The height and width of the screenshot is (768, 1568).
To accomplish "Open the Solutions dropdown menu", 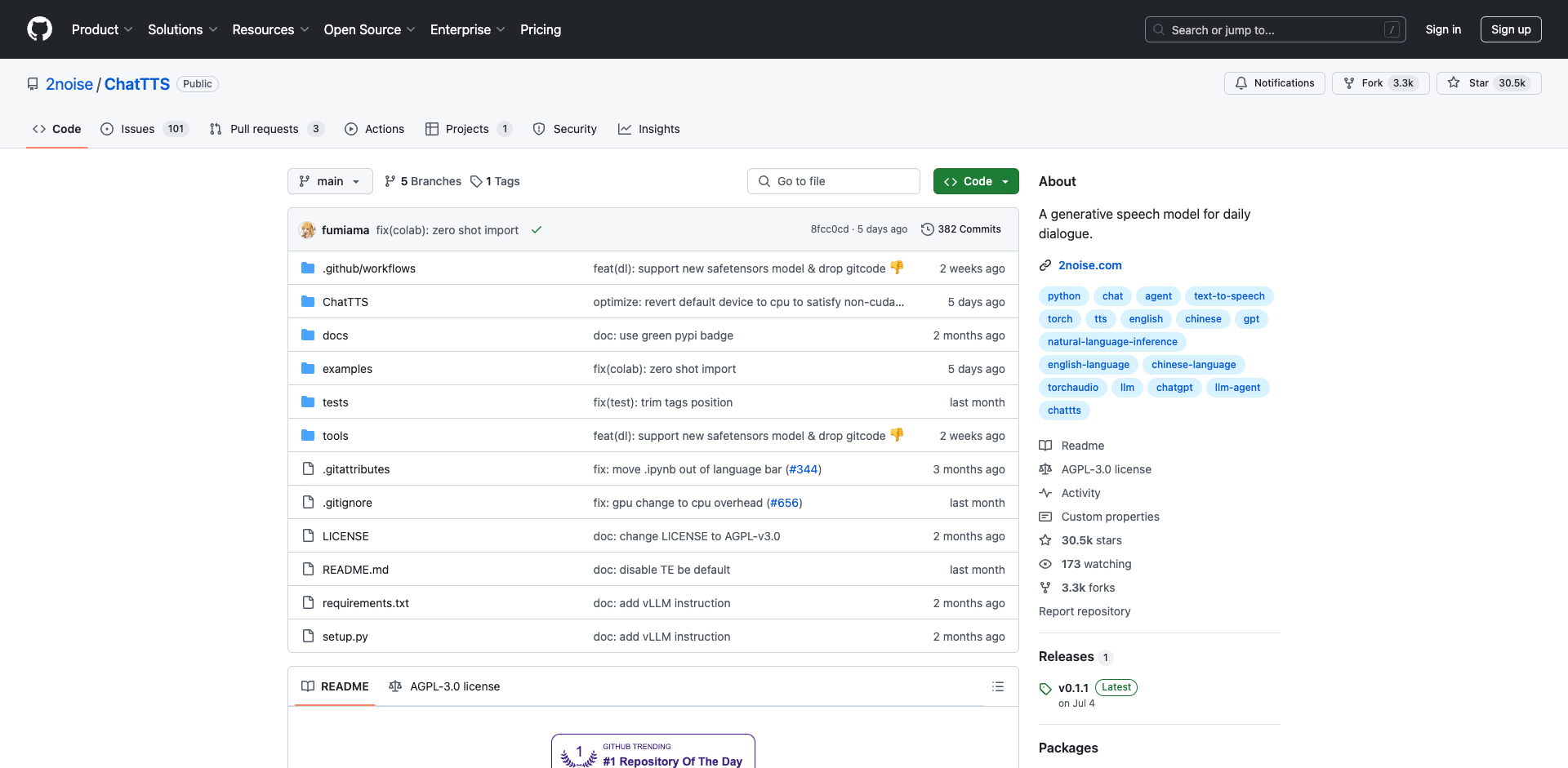I will (183, 29).
